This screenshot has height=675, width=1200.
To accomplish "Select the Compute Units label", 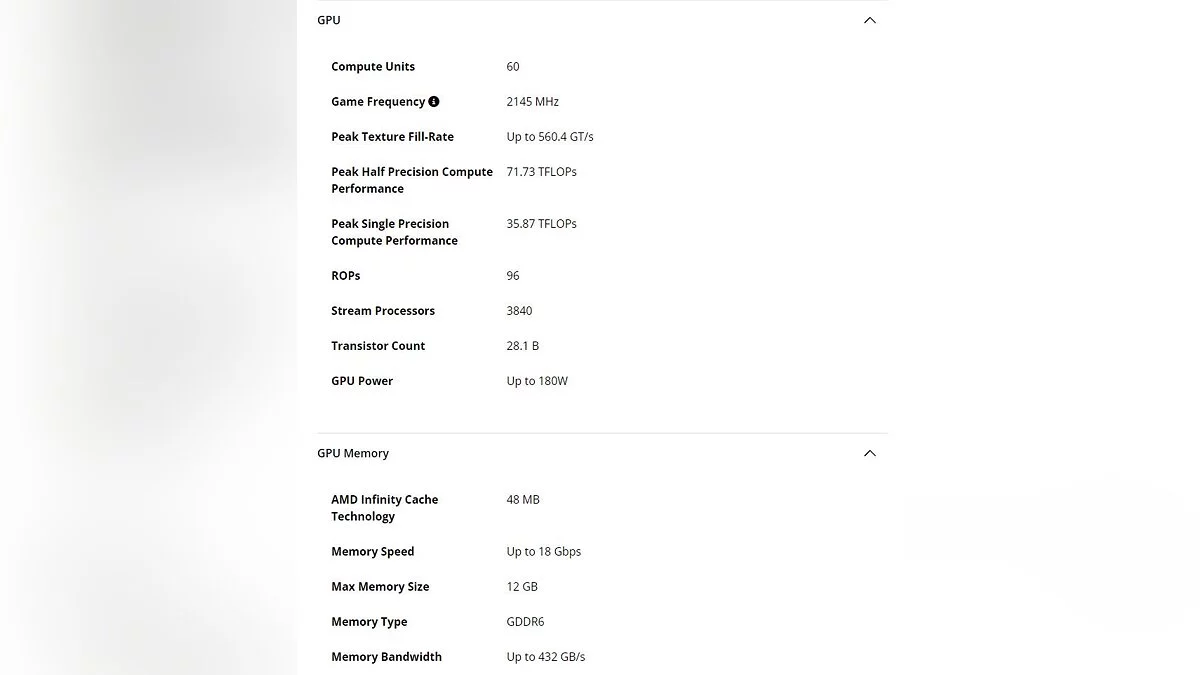I will tap(373, 66).
